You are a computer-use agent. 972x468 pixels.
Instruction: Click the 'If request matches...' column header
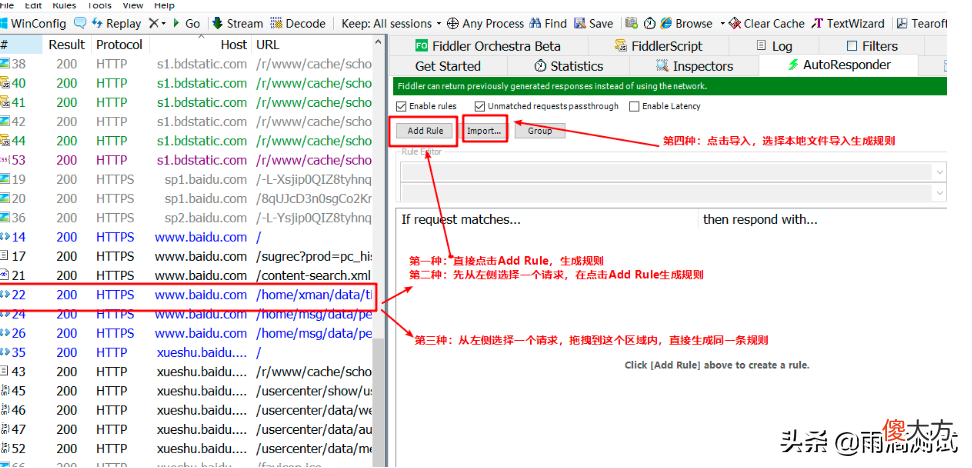click(x=546, y=219)
